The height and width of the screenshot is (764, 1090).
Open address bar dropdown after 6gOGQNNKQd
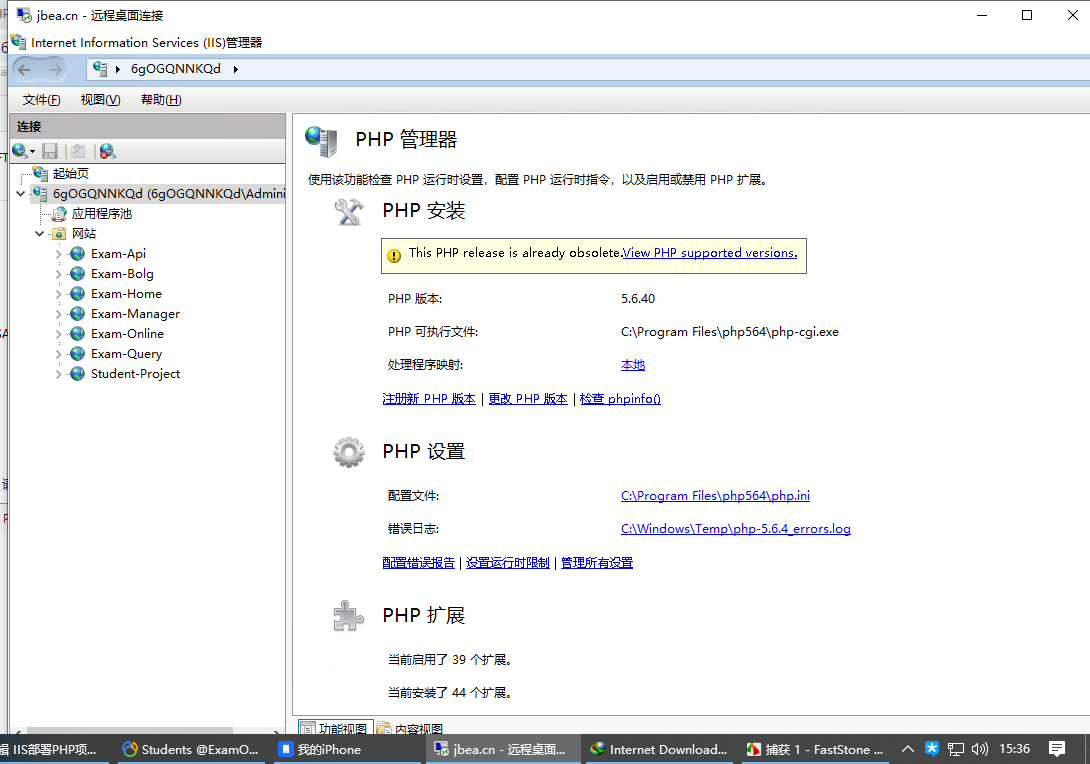(x=236, y=69)
